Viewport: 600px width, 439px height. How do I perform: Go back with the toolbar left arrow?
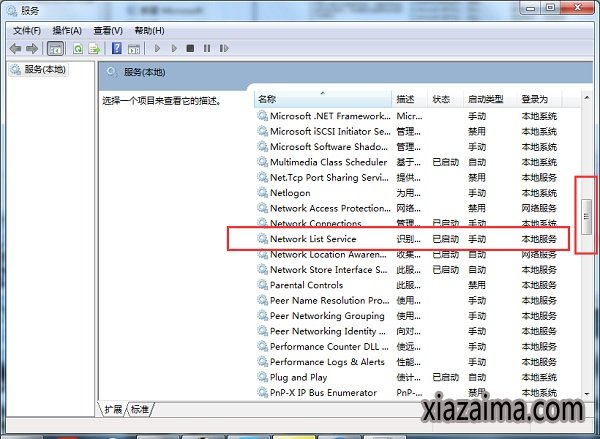(15, 48)
